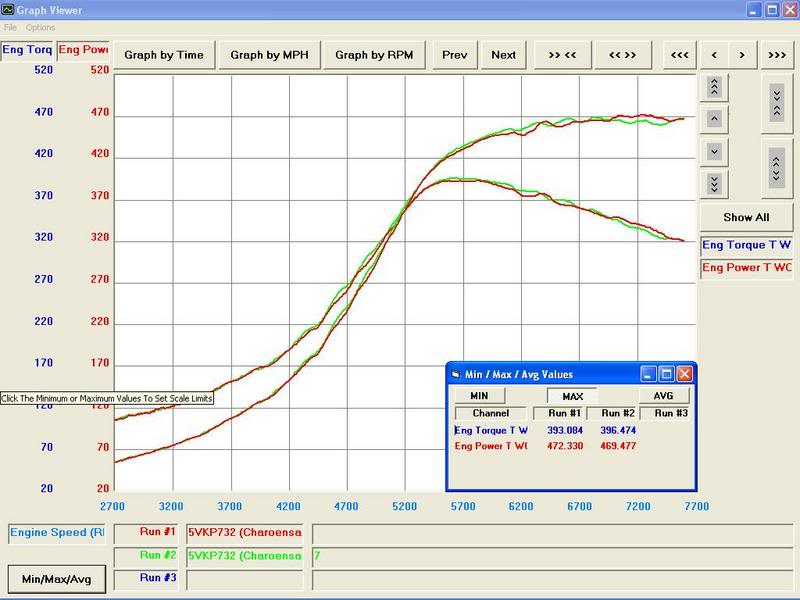Select Eng Power T WC channel in legend
Viewport: 800px width, 600px height.
pyautogui.click(x=746, y=267)
